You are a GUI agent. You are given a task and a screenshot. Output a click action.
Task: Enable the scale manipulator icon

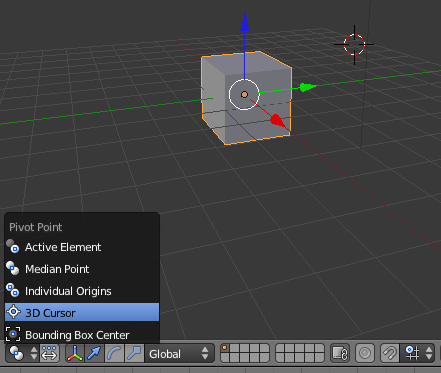click(x=134, y=353)
